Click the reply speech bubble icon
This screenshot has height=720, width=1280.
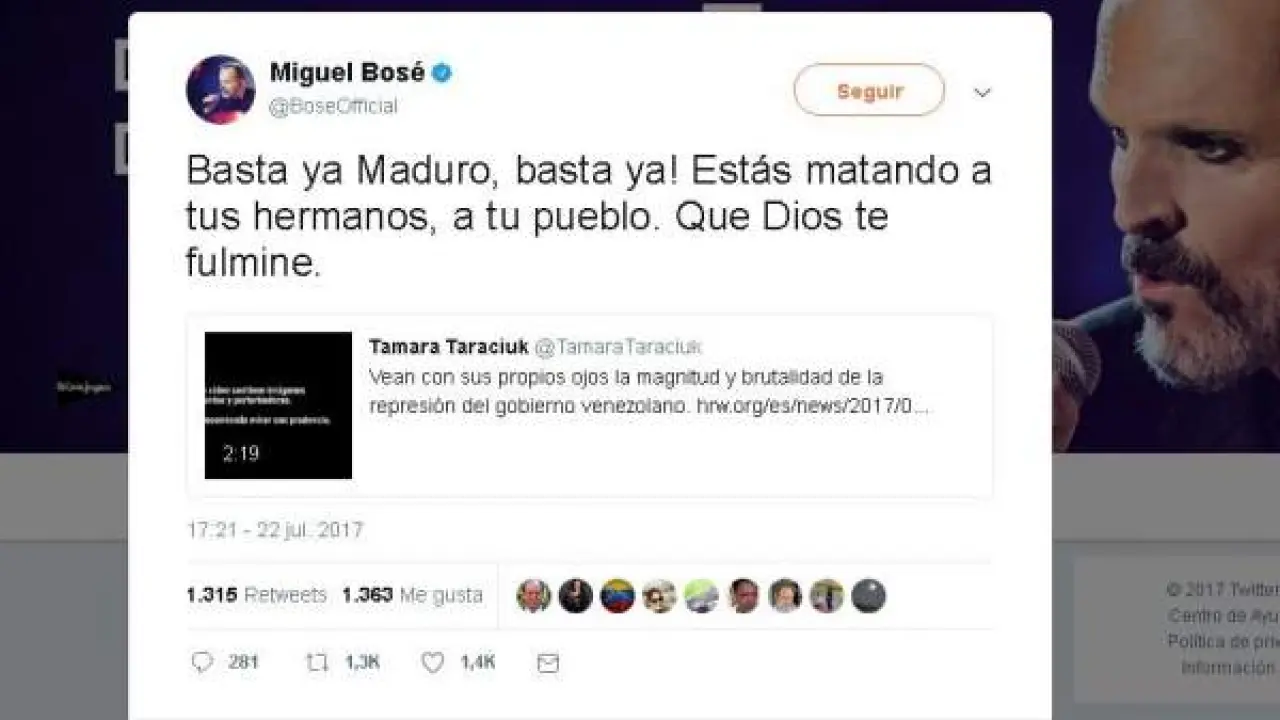(x=202, y=662)
